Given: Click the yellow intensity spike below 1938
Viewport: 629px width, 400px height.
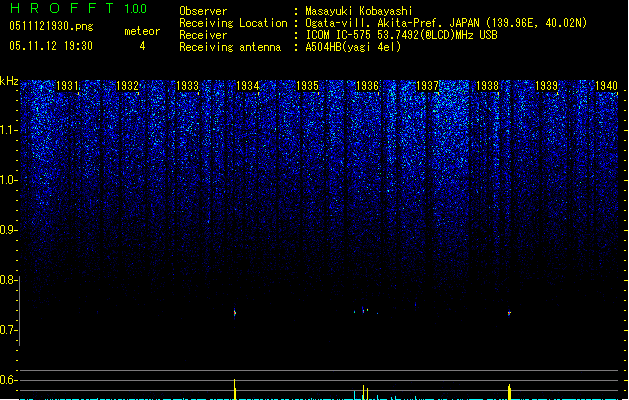Looking at the screenshot, I should [x=509, y=392].
